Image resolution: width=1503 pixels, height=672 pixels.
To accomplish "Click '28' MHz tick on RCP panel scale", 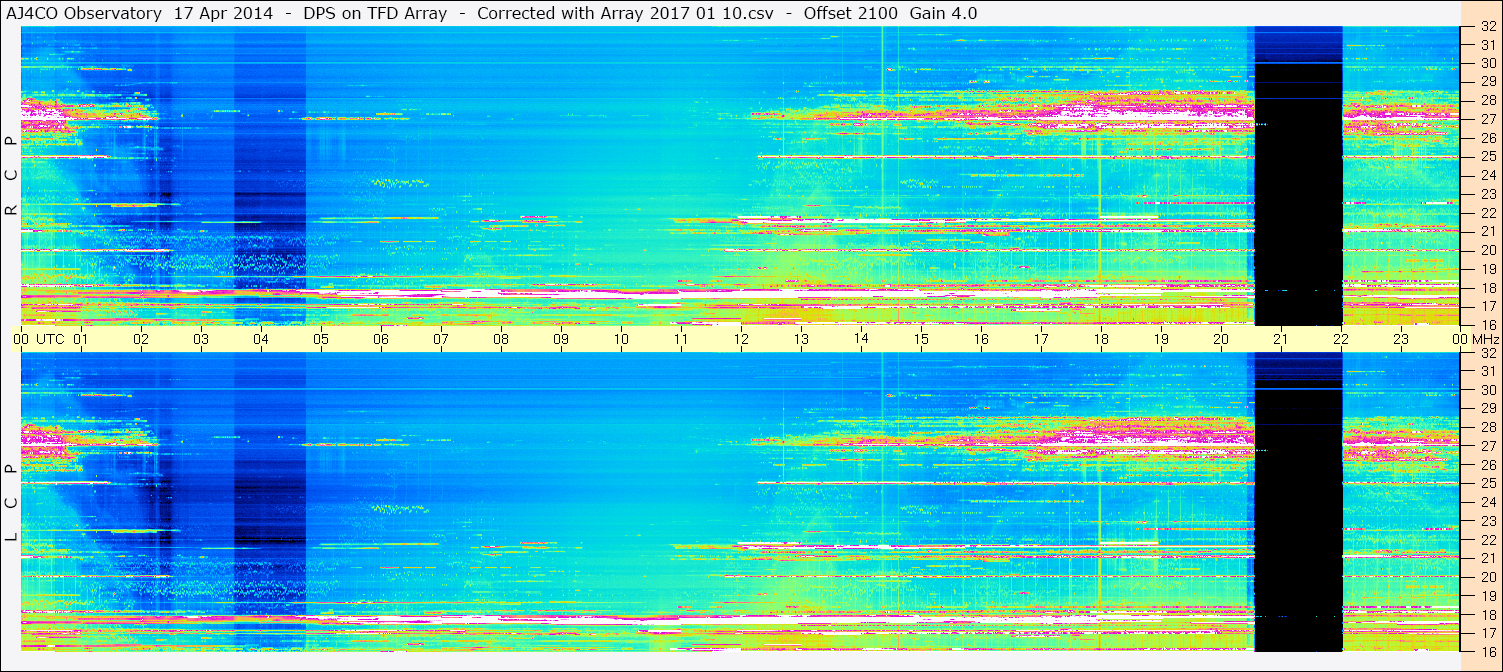I will (1487, 101).
